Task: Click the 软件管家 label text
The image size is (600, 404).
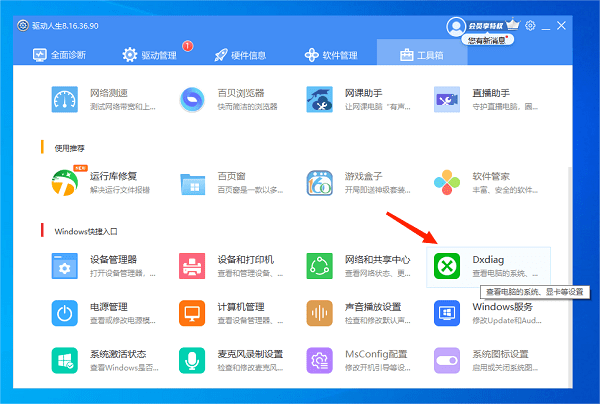Action: [x=491, y=176]
